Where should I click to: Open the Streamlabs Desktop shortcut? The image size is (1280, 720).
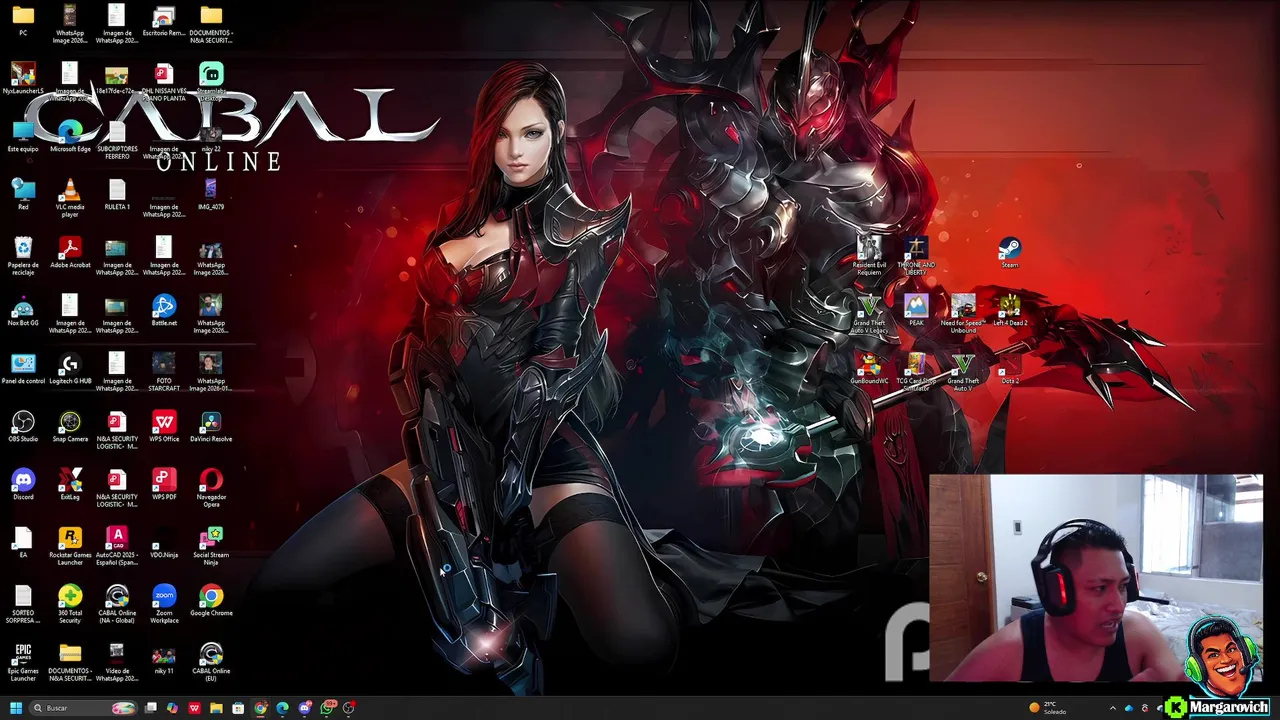(211, 80)
